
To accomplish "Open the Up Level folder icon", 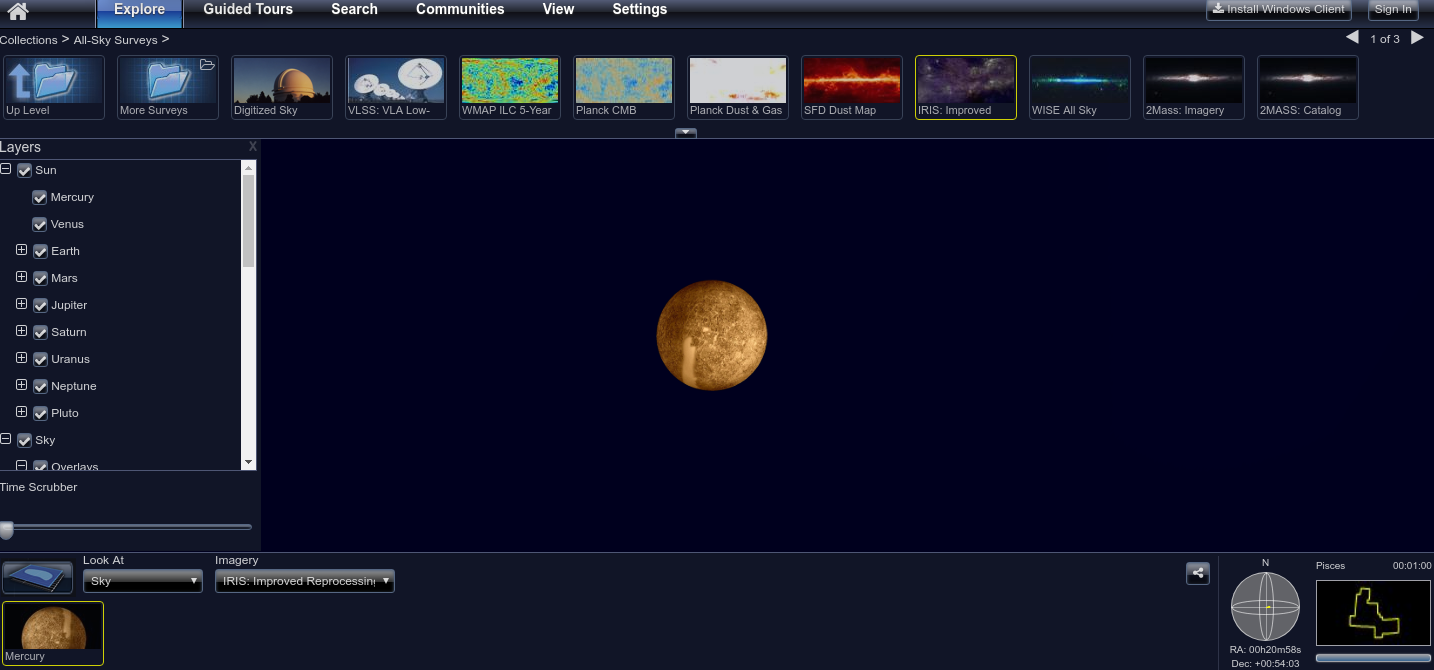I will 54,86.
